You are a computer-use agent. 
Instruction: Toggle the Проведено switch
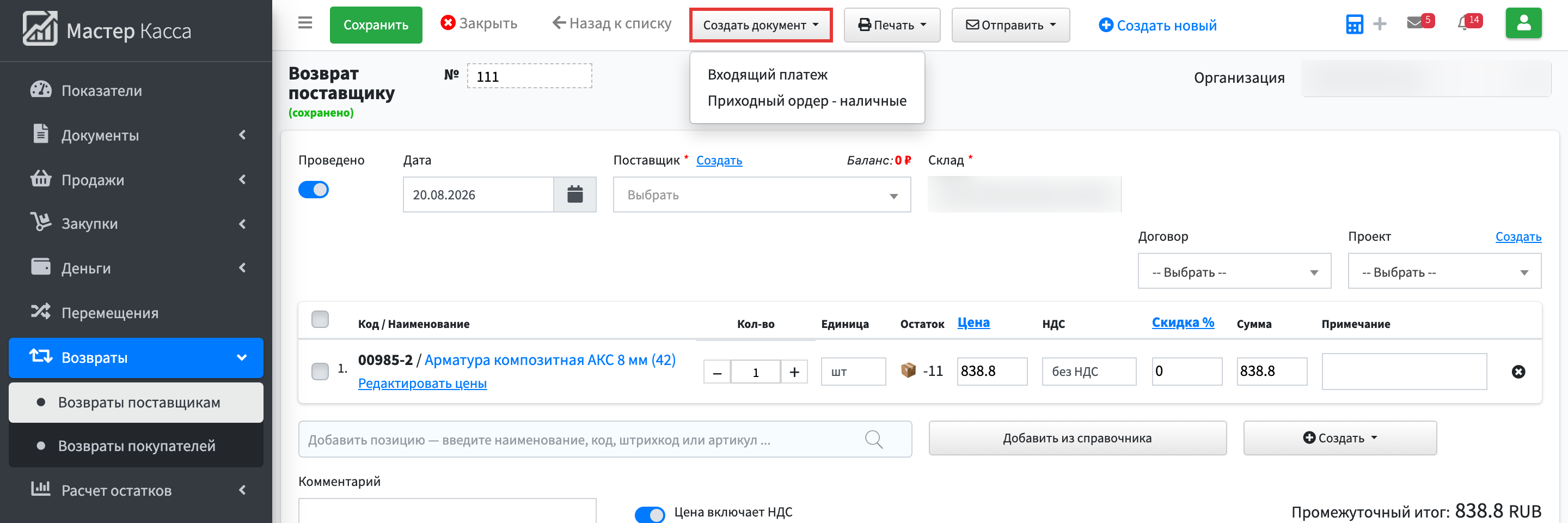(x=314, y=190)
